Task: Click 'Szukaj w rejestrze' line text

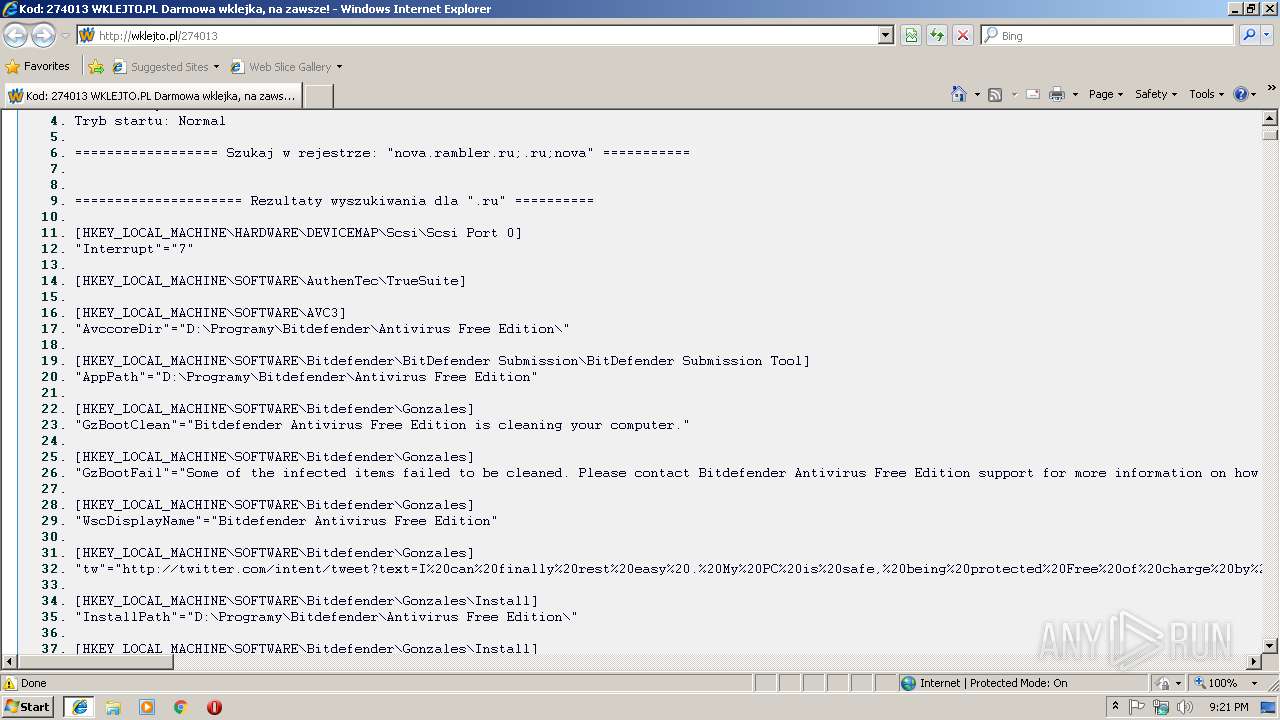Action: click(x=382, y=153)
